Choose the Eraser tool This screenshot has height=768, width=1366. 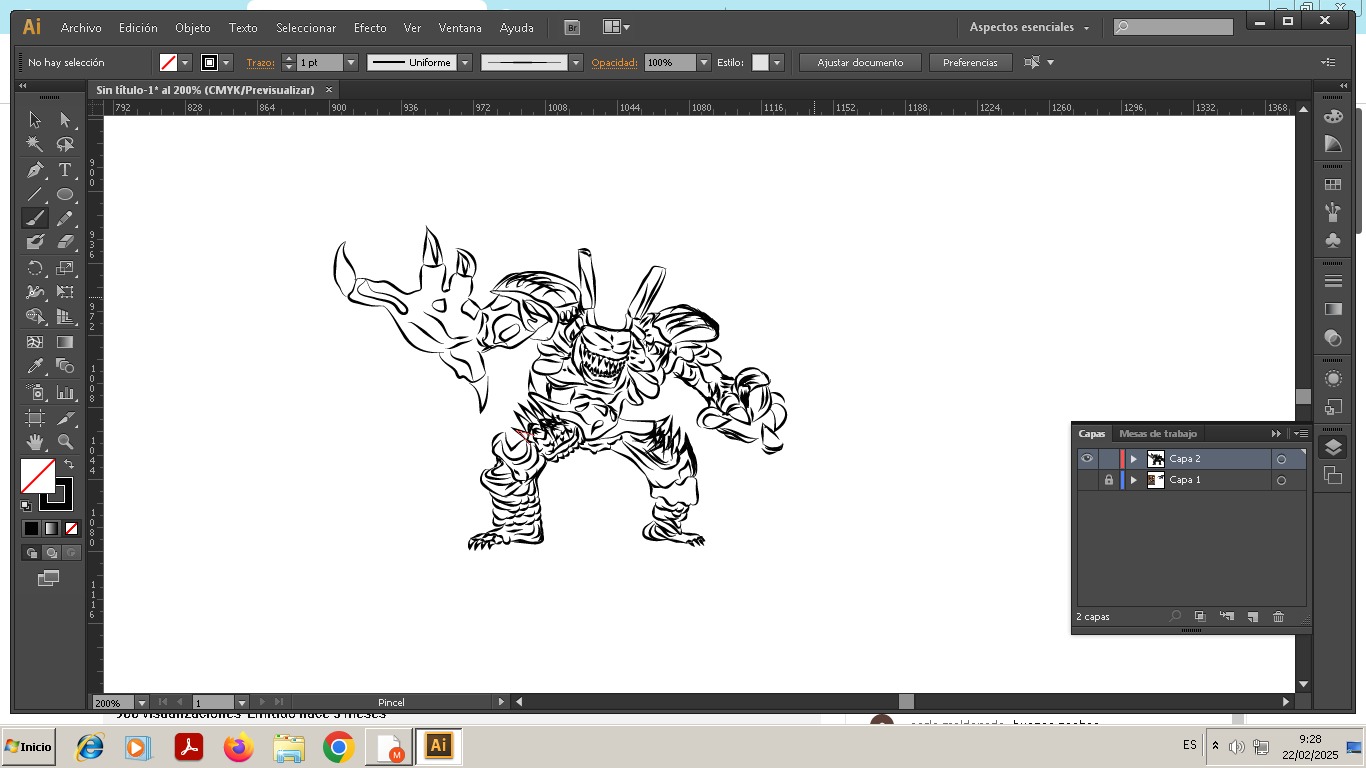click(x=65, y=242)
